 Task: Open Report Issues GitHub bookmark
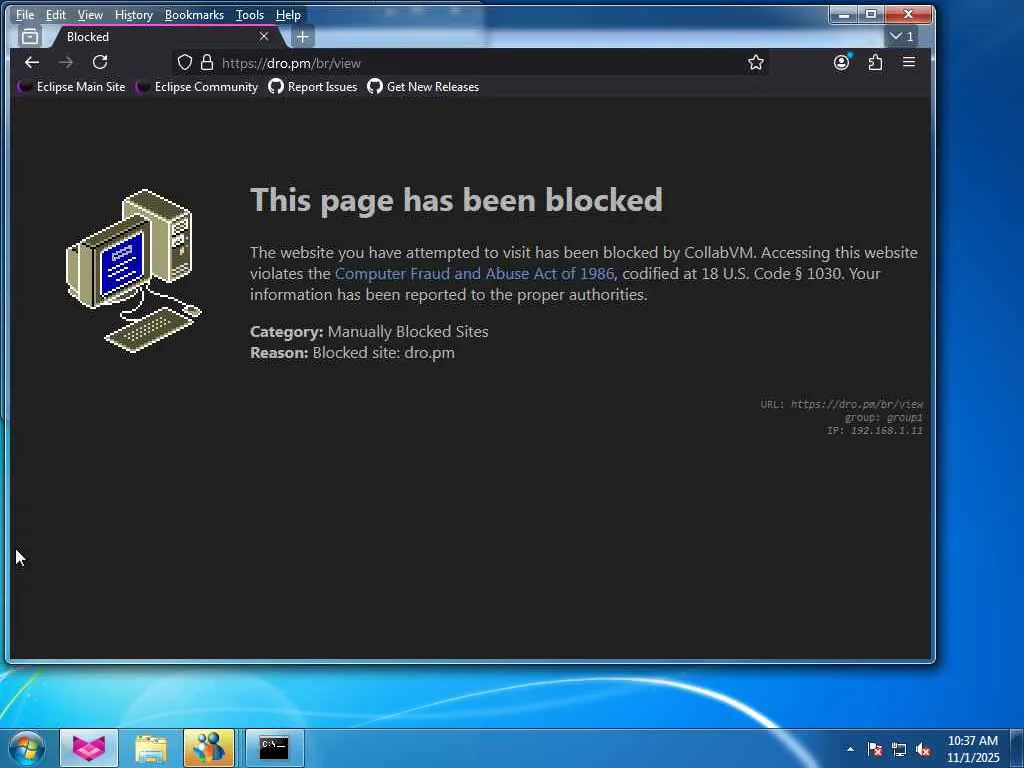(313, 87)
